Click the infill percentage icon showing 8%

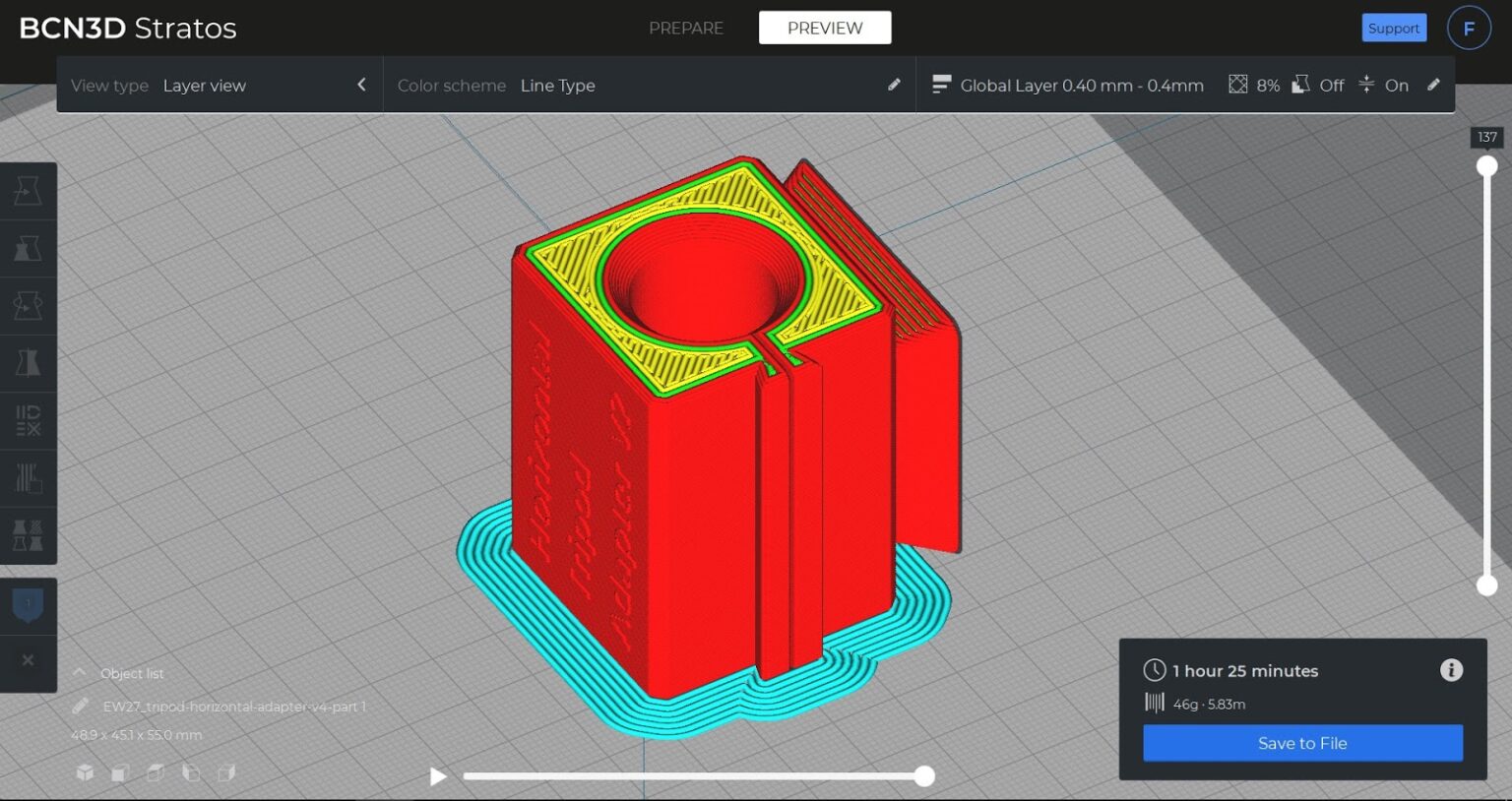click(1238, 85)
